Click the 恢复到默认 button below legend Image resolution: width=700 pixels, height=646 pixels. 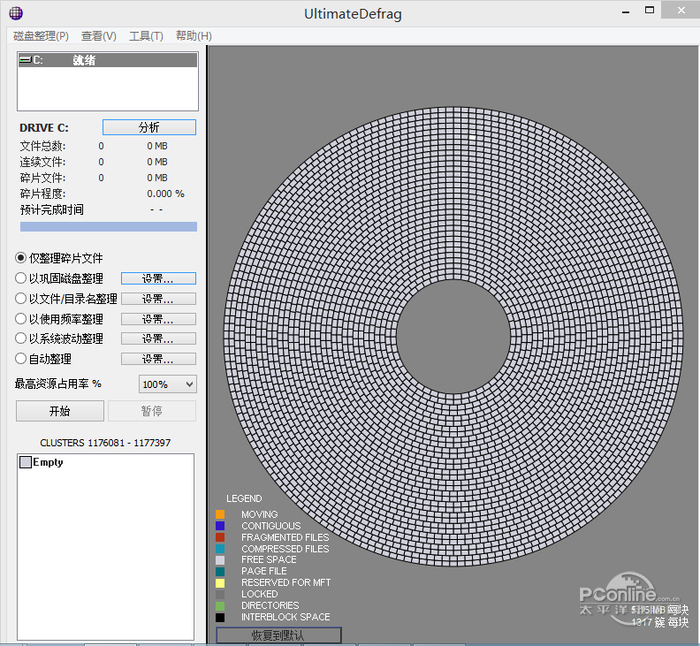tap(278, 636)
